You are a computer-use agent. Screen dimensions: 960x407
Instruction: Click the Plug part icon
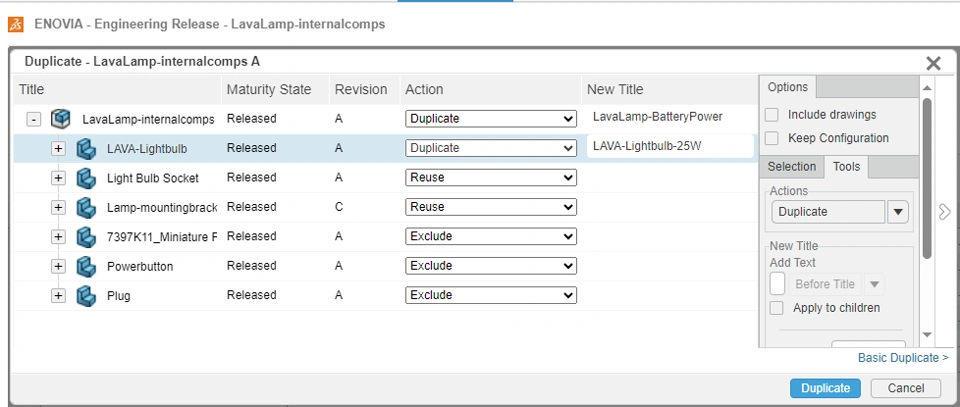85,295
